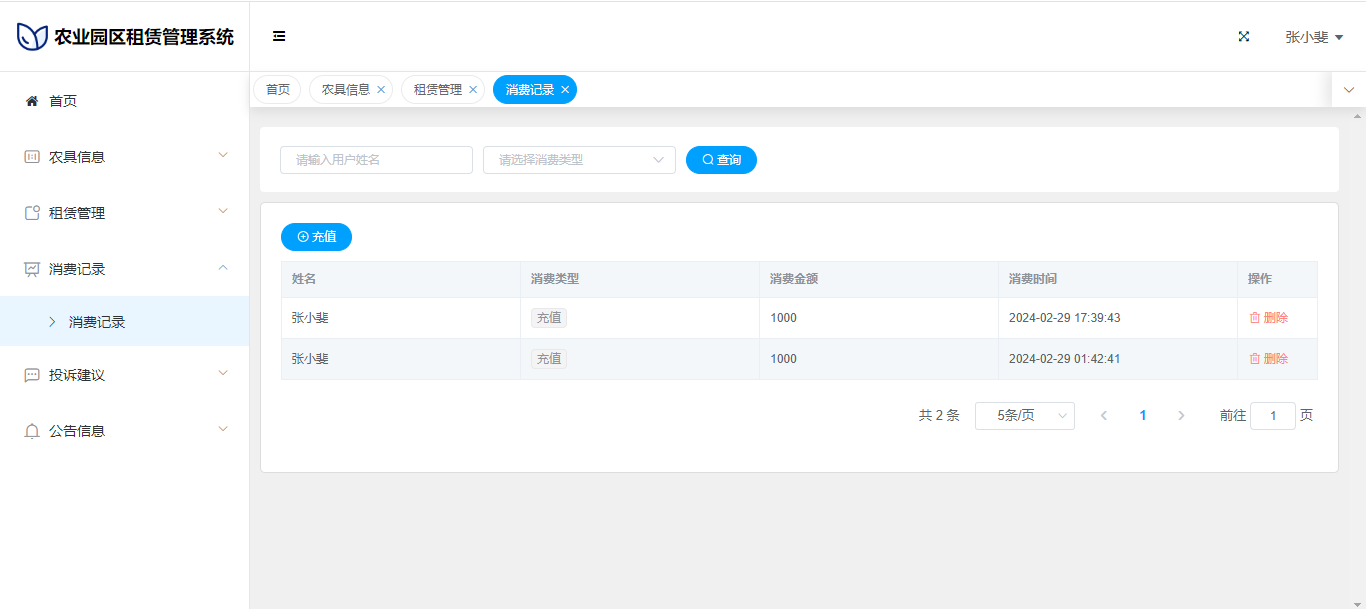Open 首页 from the sidebar home icon
This screenshot has width=1366, height=609.
coord(32,101)
